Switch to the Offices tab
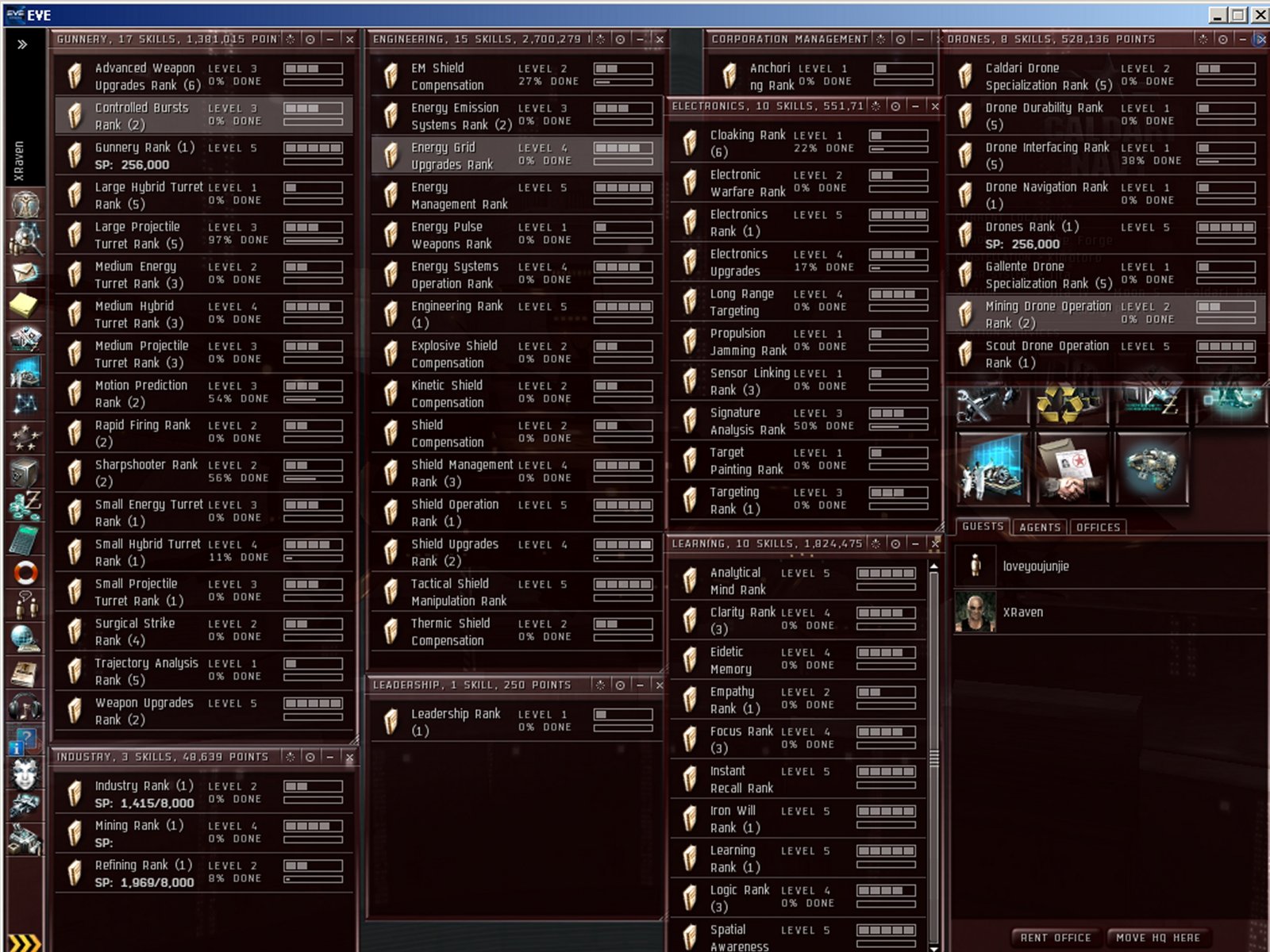 tap(1098, 527)
